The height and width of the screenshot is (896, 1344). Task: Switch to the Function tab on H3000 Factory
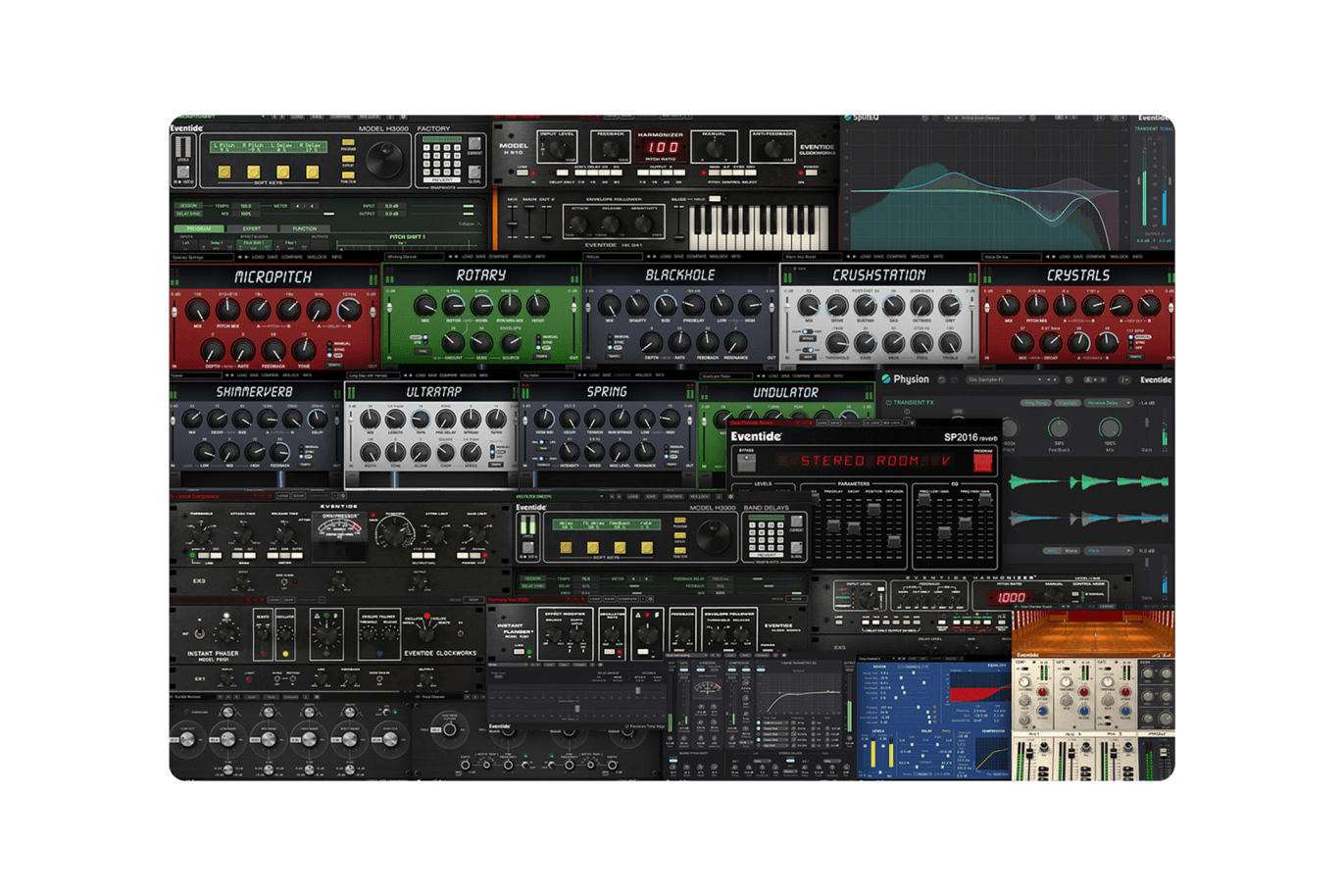[305, 228]
